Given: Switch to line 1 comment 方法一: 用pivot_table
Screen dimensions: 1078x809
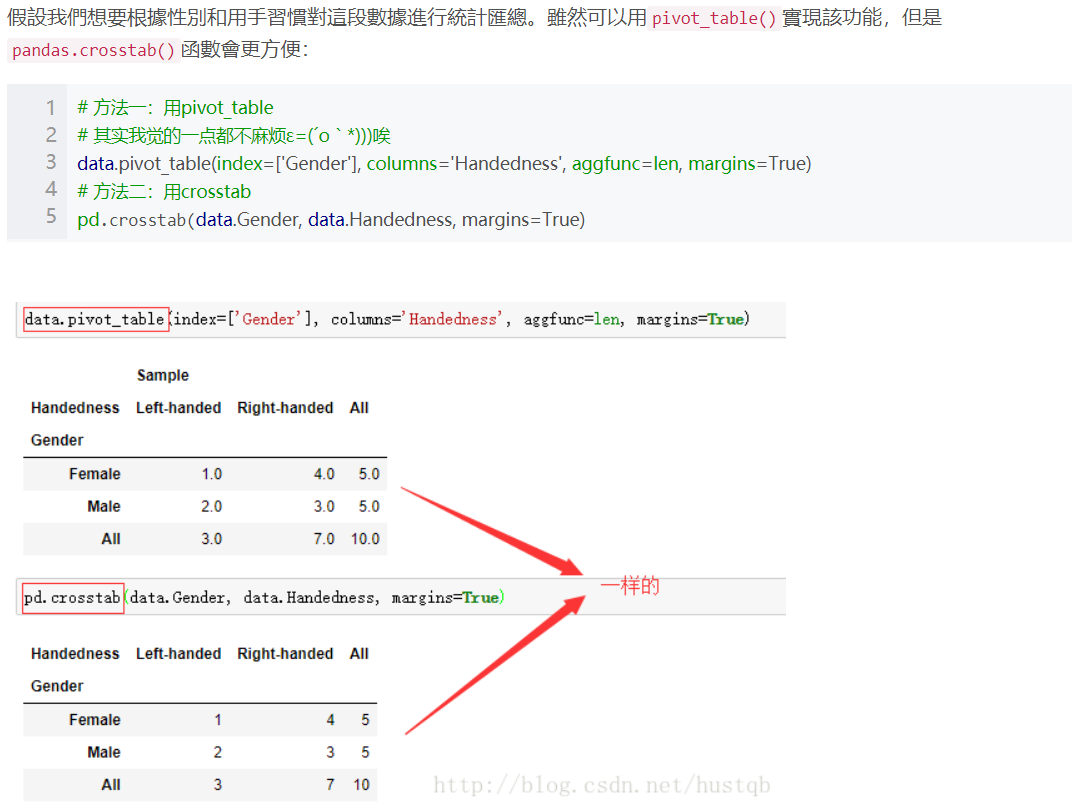Looking at the screenshot, I should coord(175,107).
